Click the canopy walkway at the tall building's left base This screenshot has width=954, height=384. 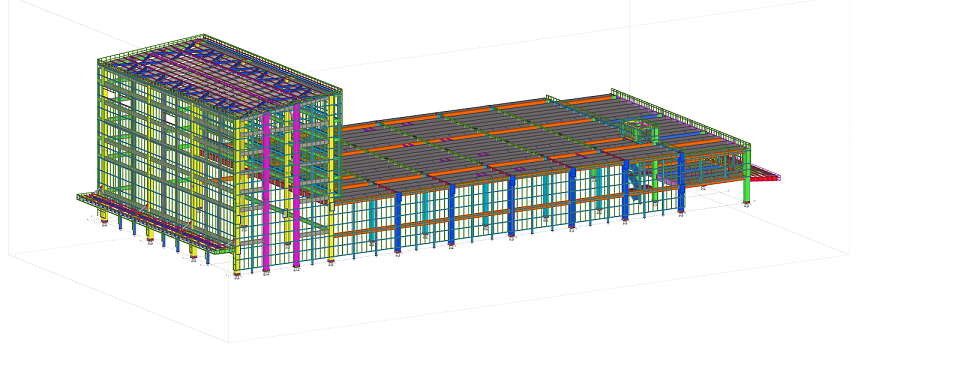(152, 223)
